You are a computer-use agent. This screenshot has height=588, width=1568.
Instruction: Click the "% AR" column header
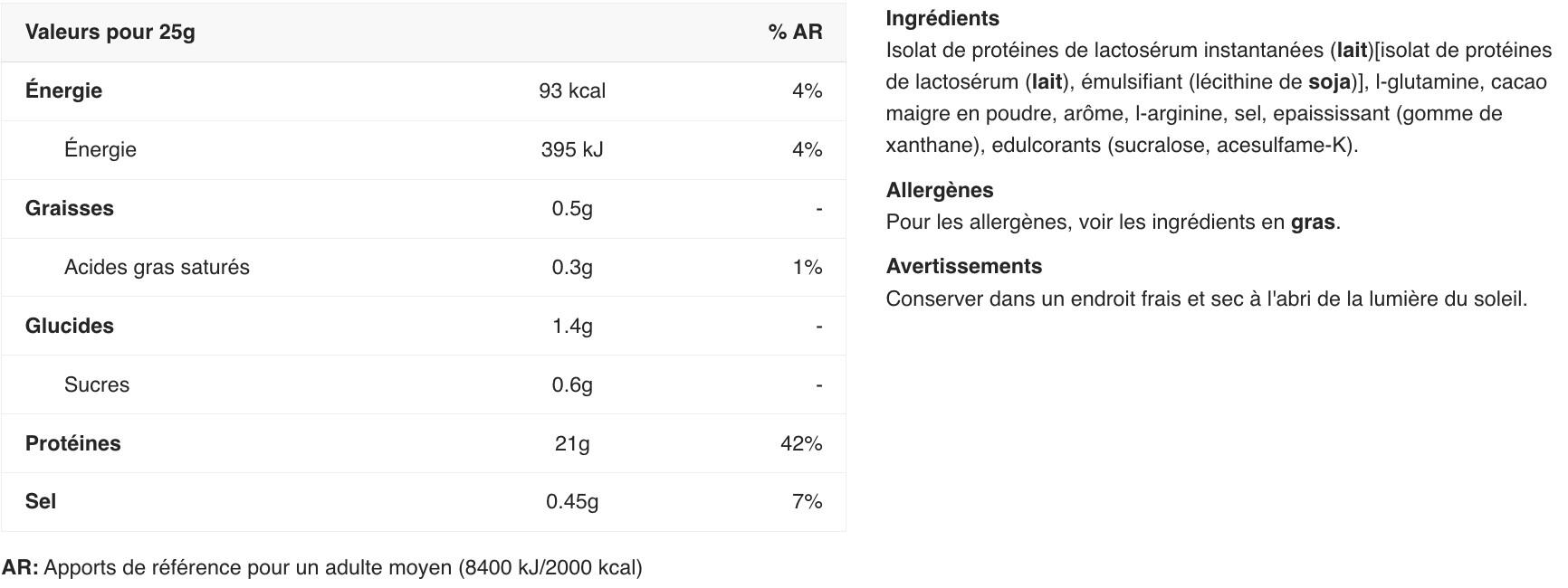pos(795,32)
